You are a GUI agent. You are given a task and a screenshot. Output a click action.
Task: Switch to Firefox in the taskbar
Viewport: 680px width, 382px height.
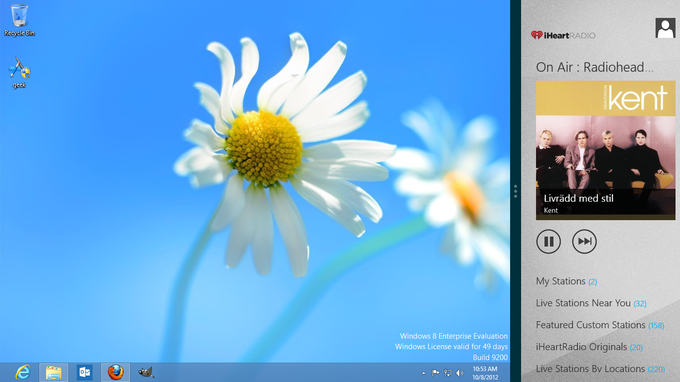tap(115, 372)
